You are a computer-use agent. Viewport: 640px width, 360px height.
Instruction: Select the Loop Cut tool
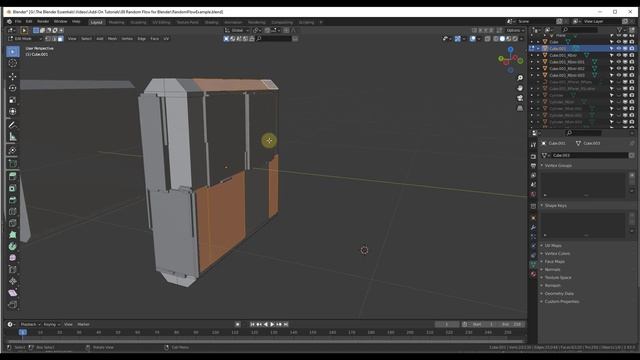click(13, 211)
